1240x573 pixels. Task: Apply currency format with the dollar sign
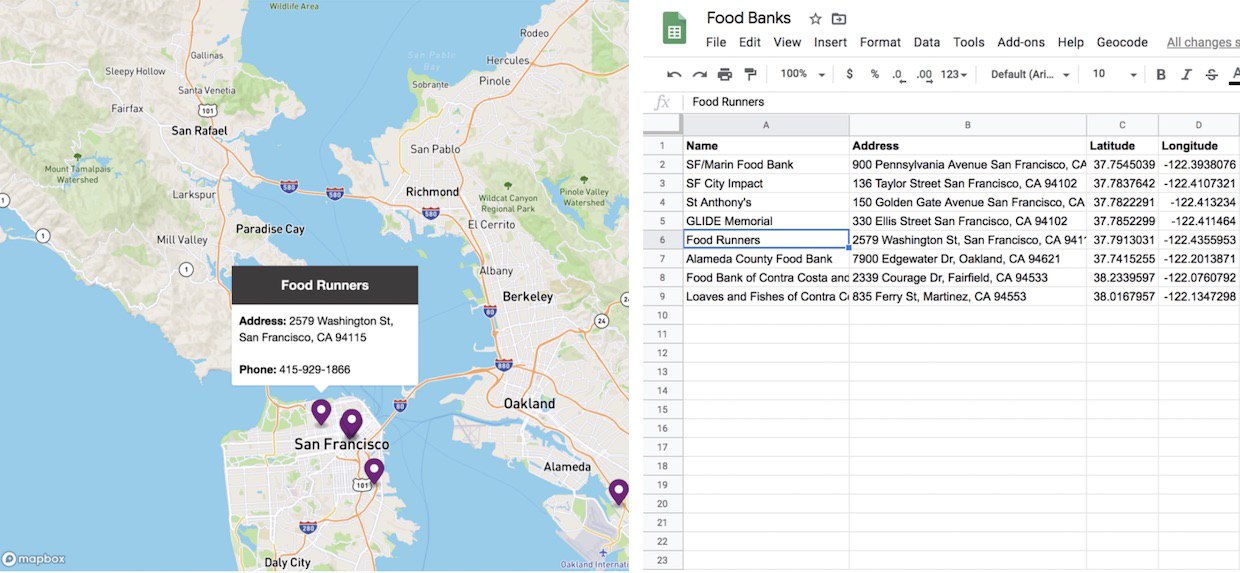tap(850, 75)
